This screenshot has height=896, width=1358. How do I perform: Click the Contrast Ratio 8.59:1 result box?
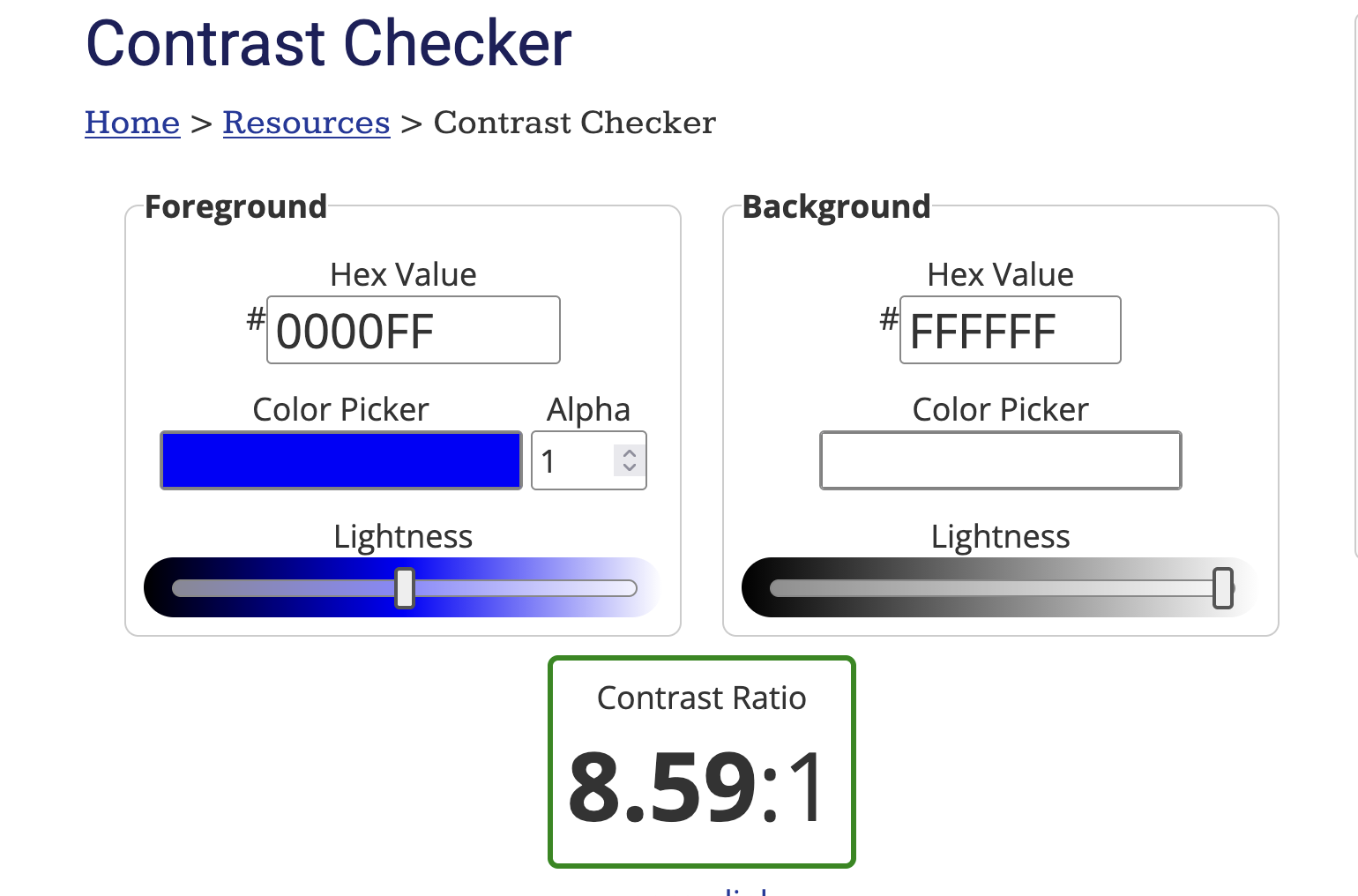[702, 762]
